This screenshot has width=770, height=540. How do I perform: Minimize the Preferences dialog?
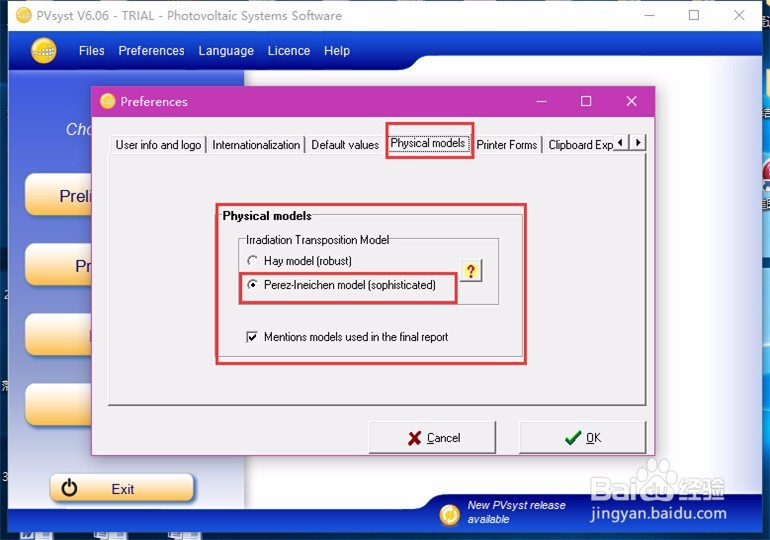[542, 101]
